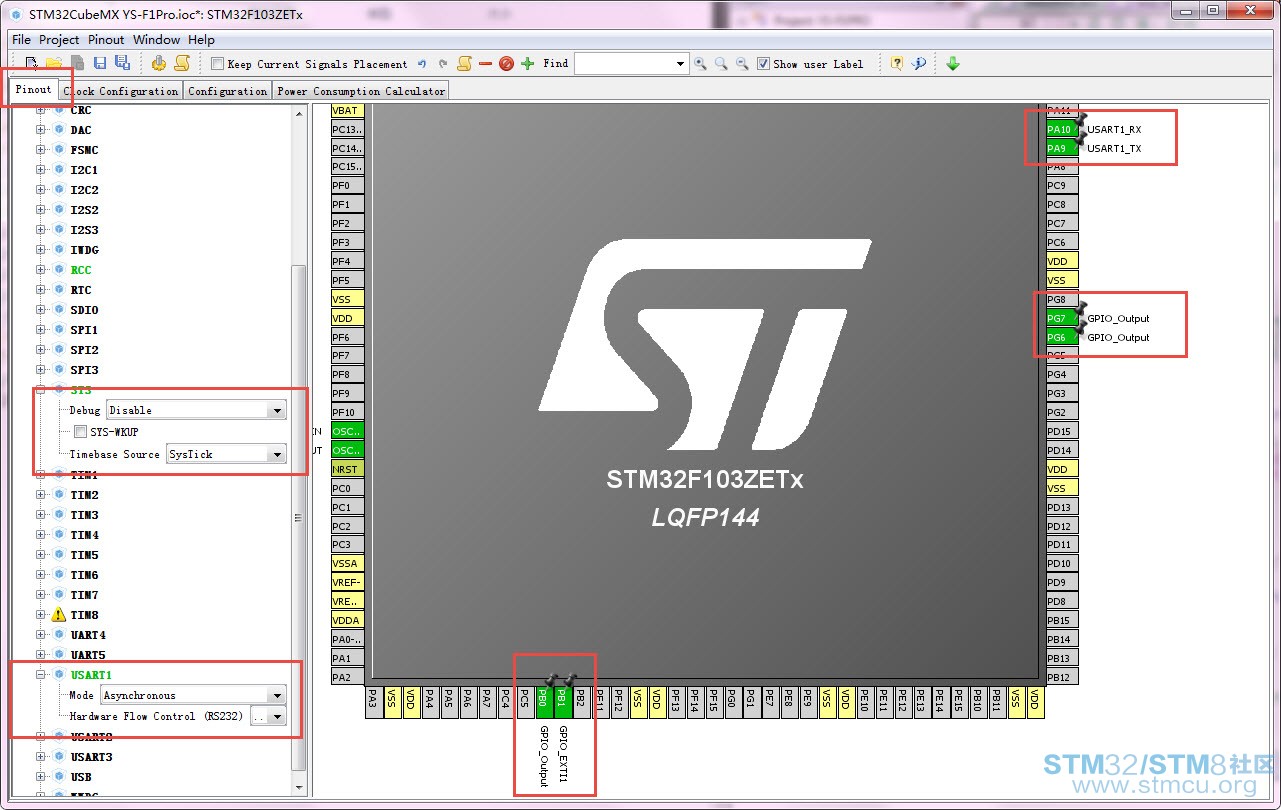
Task: Select the TIM8 tree item
Action: pyautogui.click(x=84, y=615)
